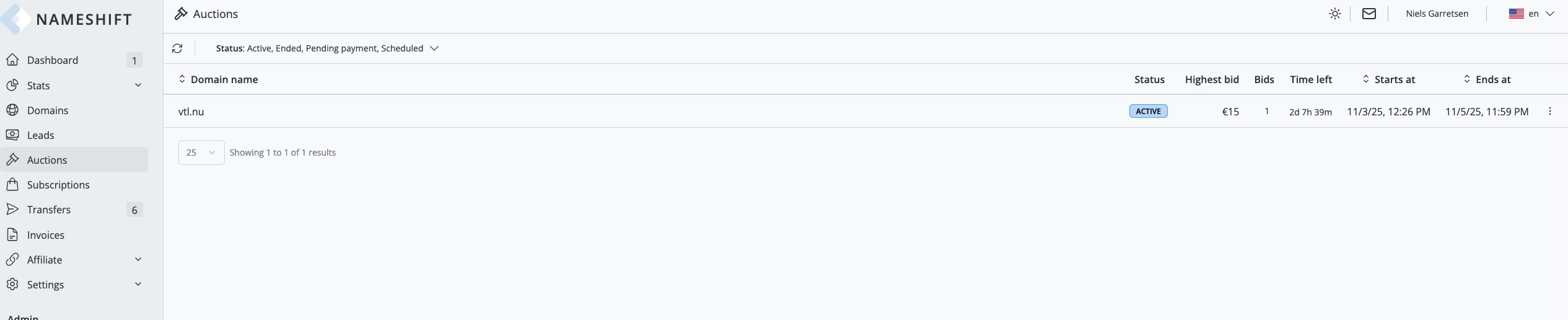
Task: Click the Domains globe icon
Action: 12,110
